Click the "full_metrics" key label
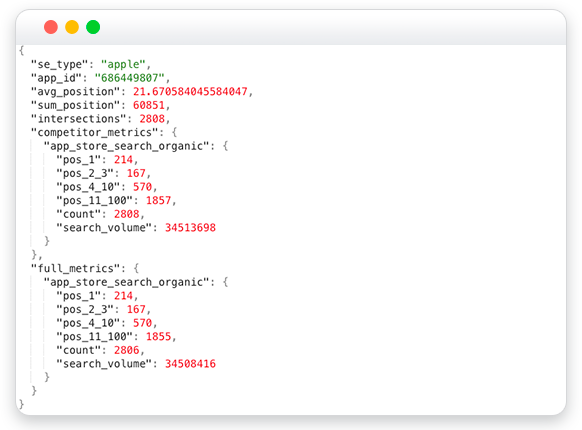 coord(75,268)
